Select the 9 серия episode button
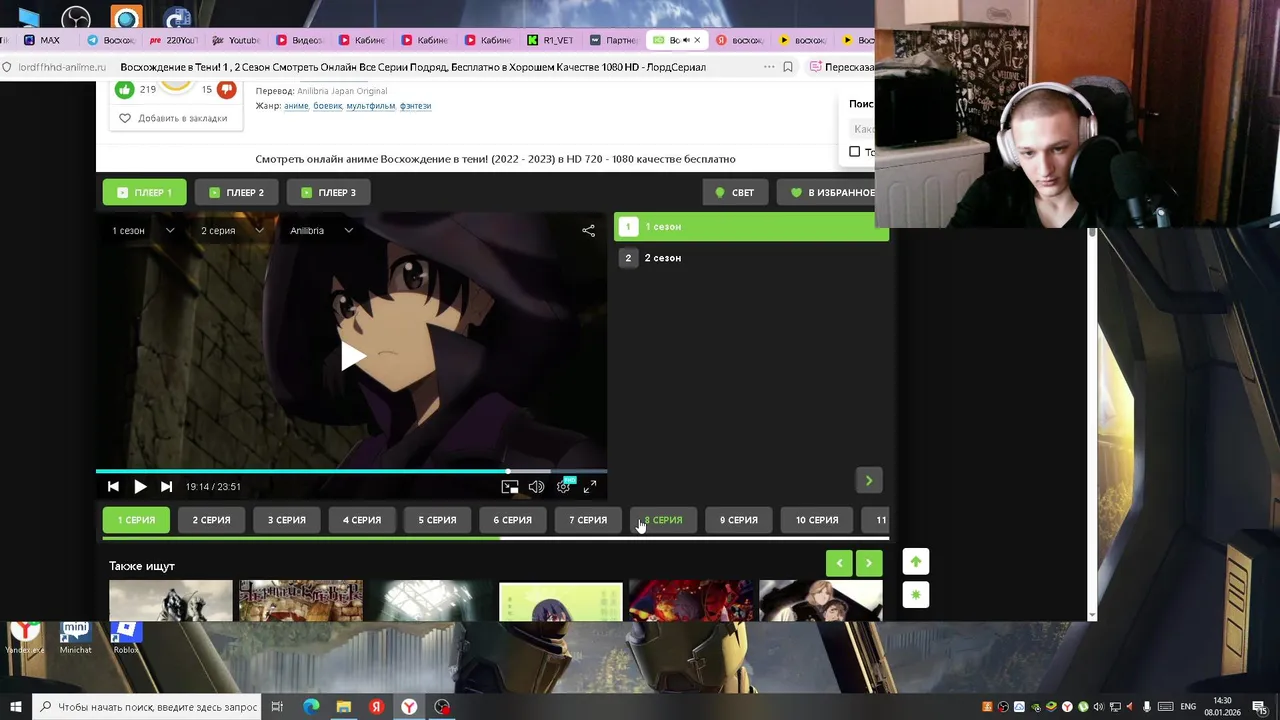The image size is (1280, 720). [738, 520]
